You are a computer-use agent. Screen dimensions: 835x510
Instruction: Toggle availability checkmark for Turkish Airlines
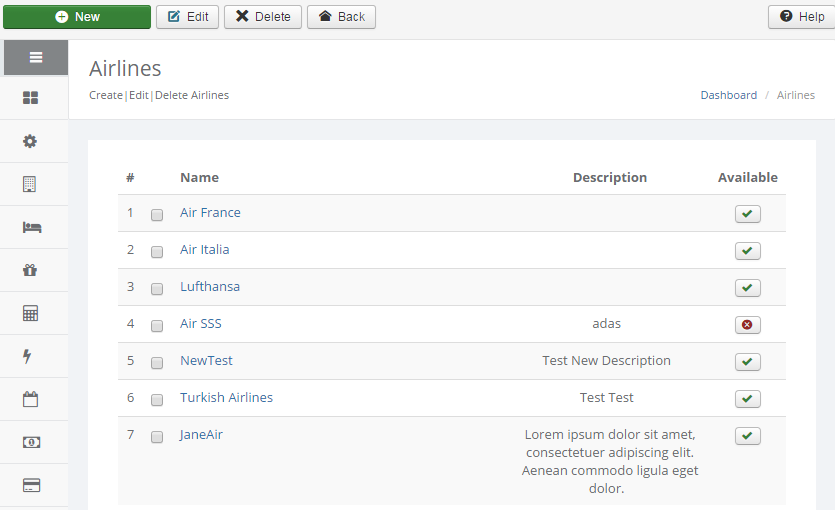click(x=748, y=399)
